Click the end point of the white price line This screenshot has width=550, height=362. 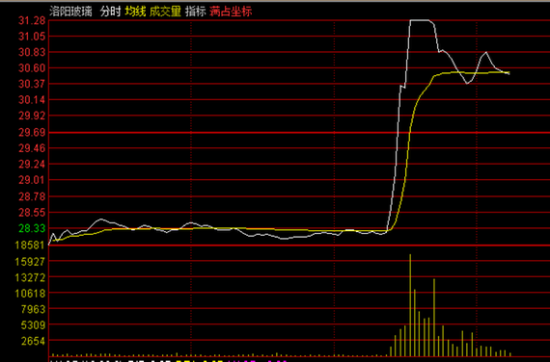click(x=509, y=74)
